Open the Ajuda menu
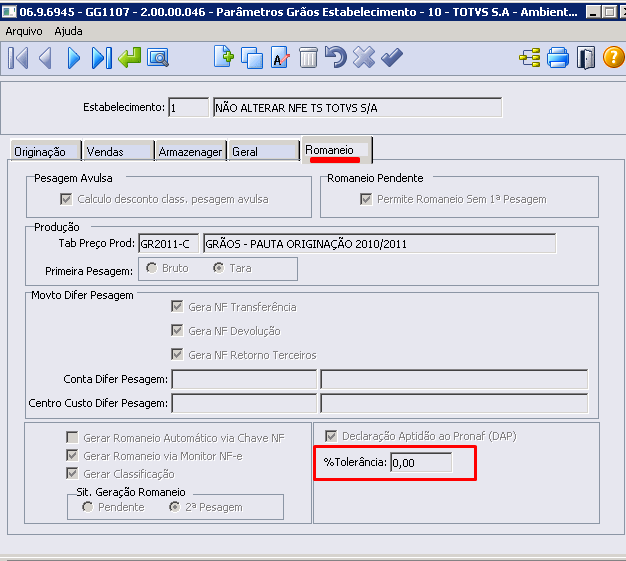The width and height of the screenshot is (626, 561). pyautogui.click(x=68, y=31)
